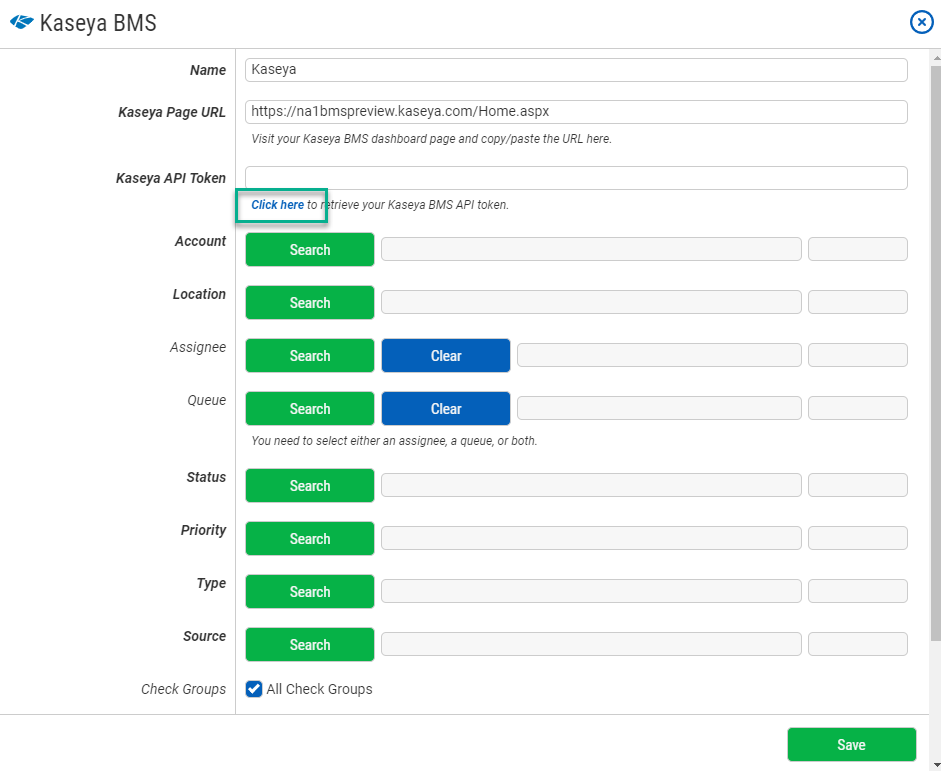Close the Kaseya BMS dialog

pos(921,21)
